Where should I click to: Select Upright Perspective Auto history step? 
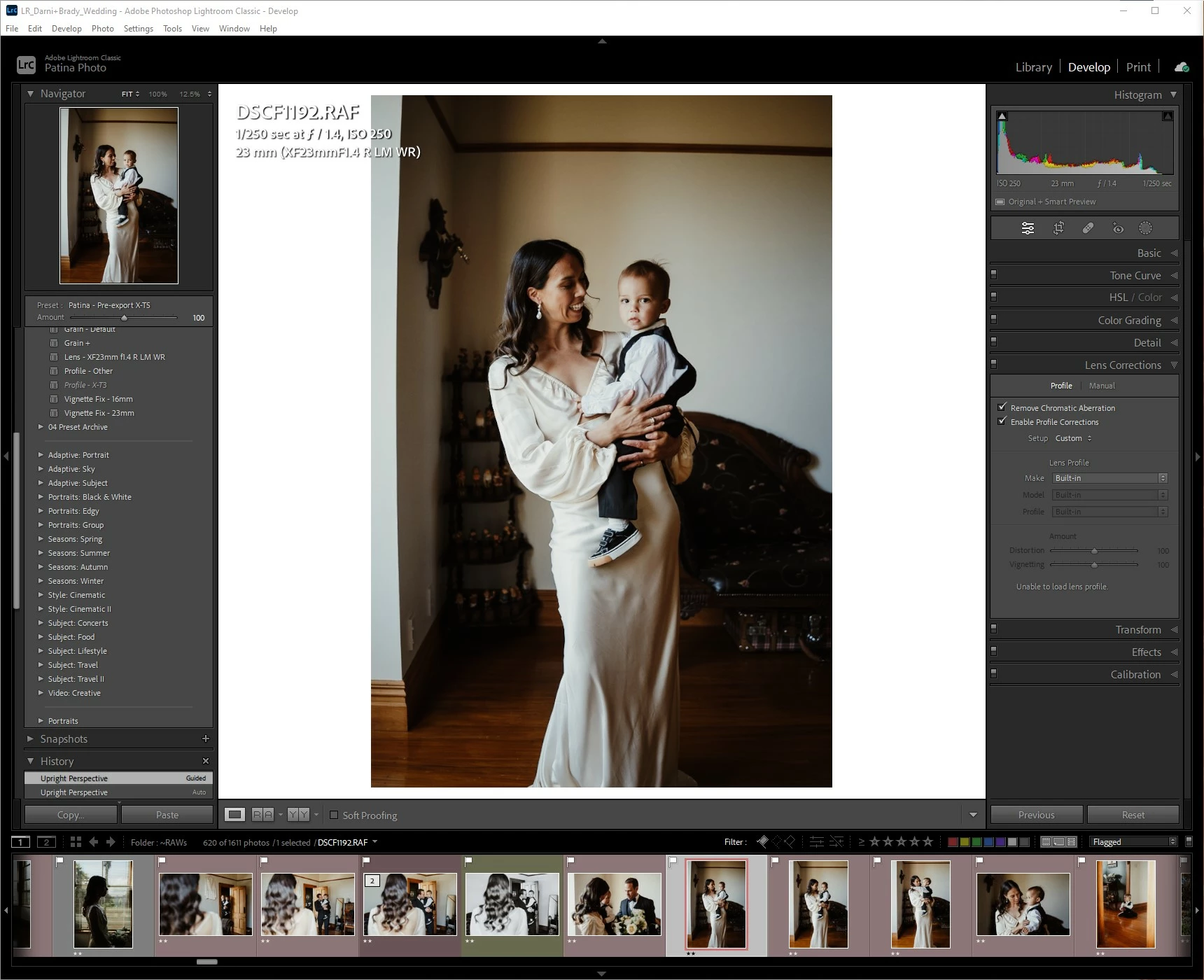118,792
